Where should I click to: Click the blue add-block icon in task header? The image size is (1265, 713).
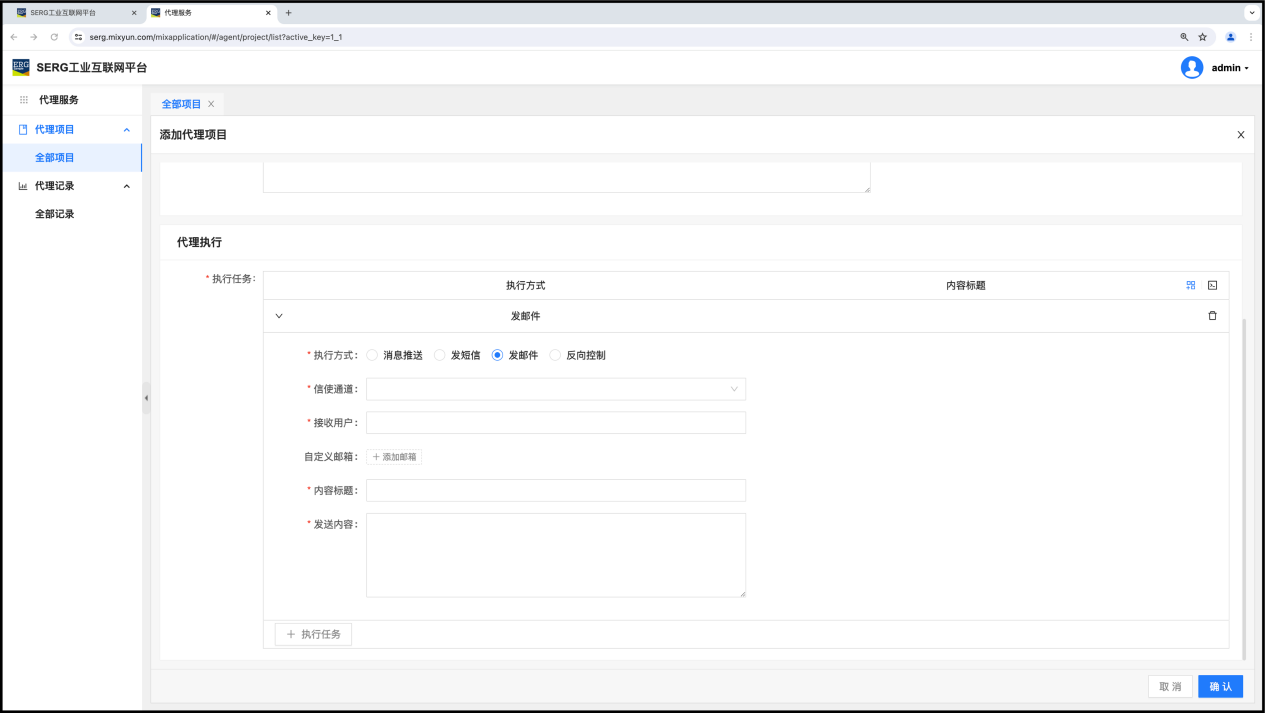pos(1190,285)
